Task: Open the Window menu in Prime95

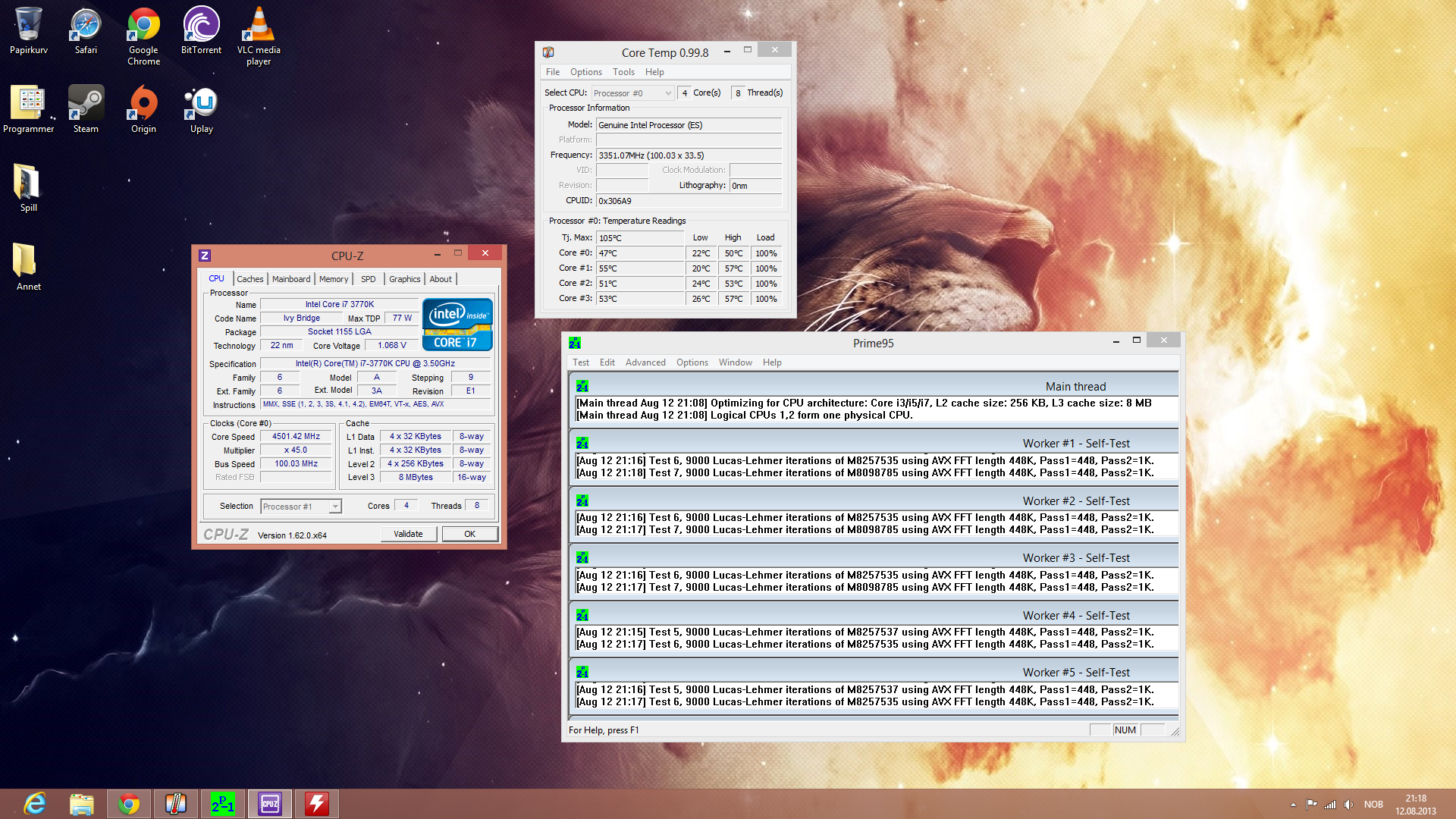Action: [x=736, y=362]
